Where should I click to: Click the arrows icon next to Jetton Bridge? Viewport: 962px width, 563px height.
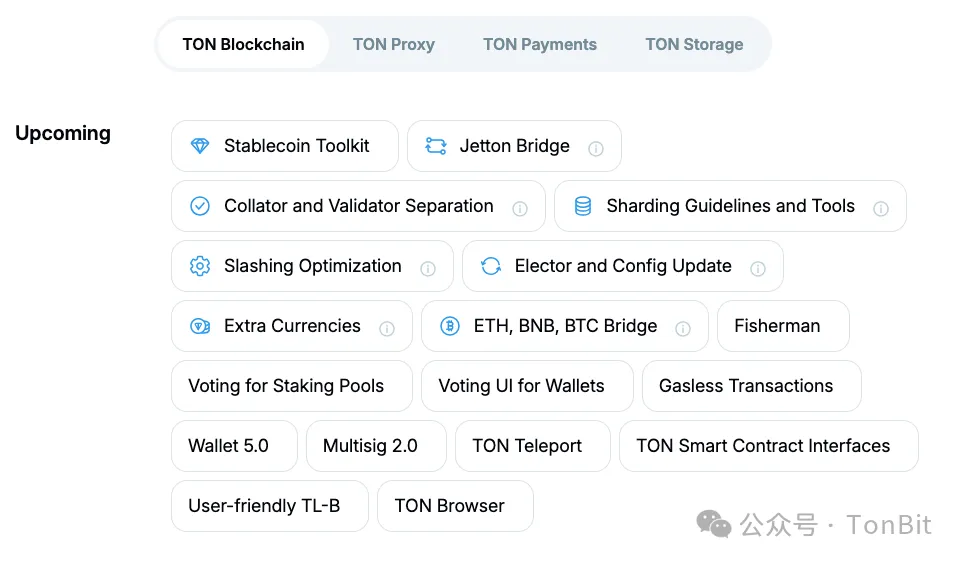pyautogui.click(x=436, y=146)
